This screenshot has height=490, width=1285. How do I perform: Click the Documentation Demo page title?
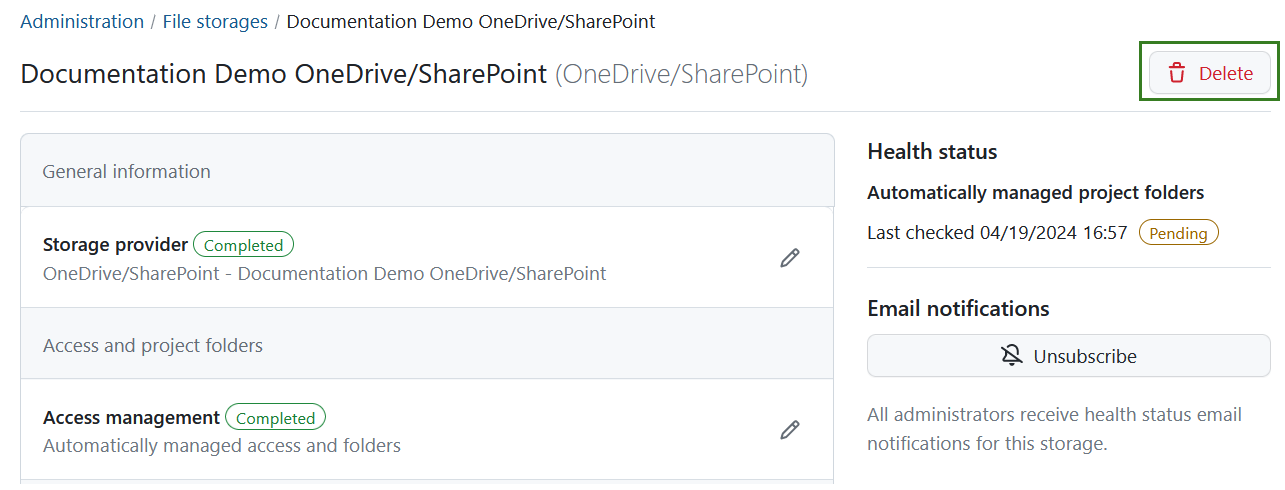pyautogui.click(x=283, y=74)
